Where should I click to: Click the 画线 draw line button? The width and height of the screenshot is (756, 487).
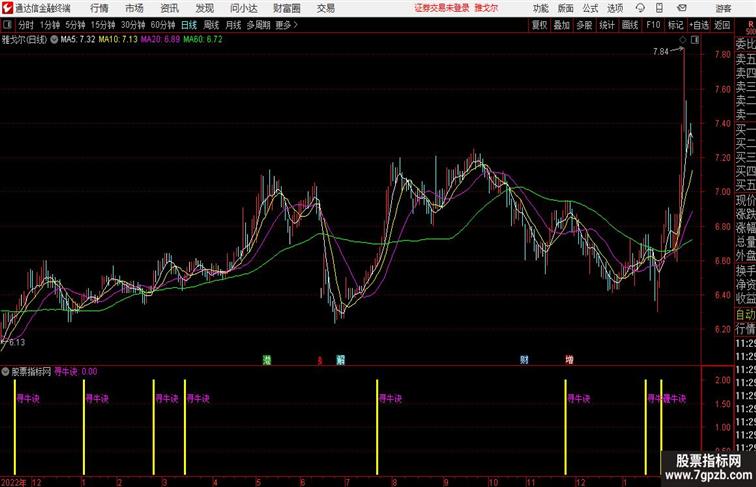(x=630, y=25)
